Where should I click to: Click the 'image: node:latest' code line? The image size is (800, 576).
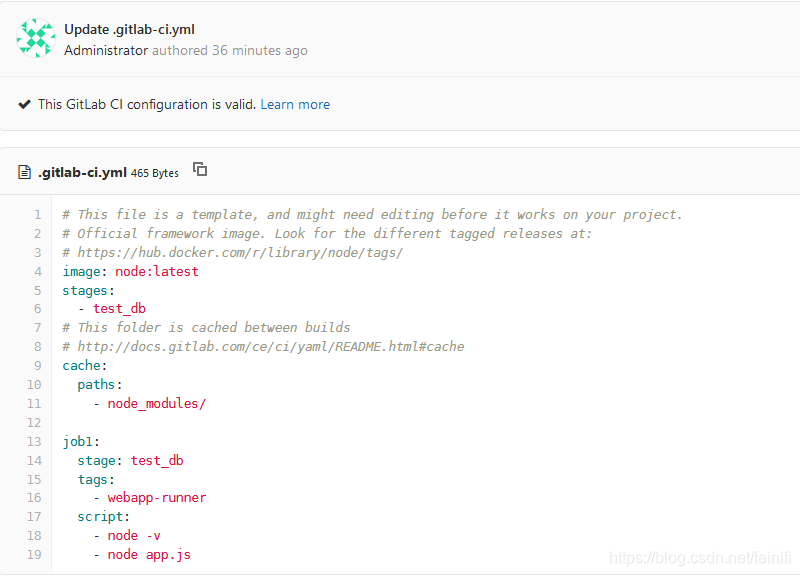131,271
